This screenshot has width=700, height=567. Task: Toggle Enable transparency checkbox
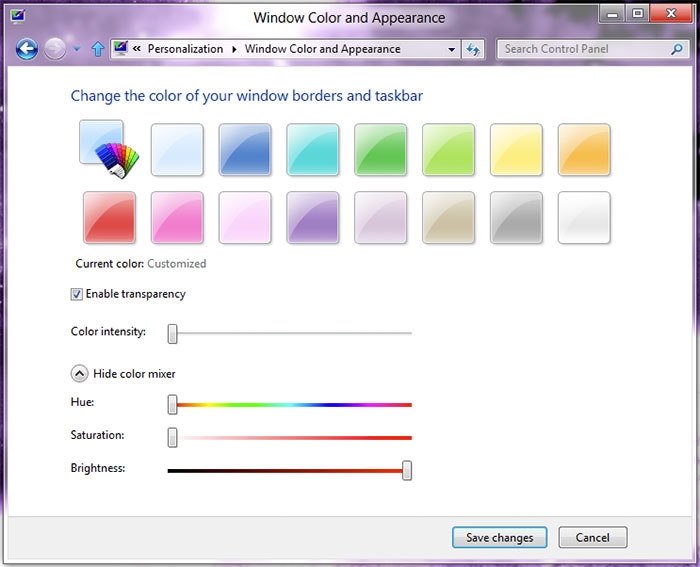point(76,294)
